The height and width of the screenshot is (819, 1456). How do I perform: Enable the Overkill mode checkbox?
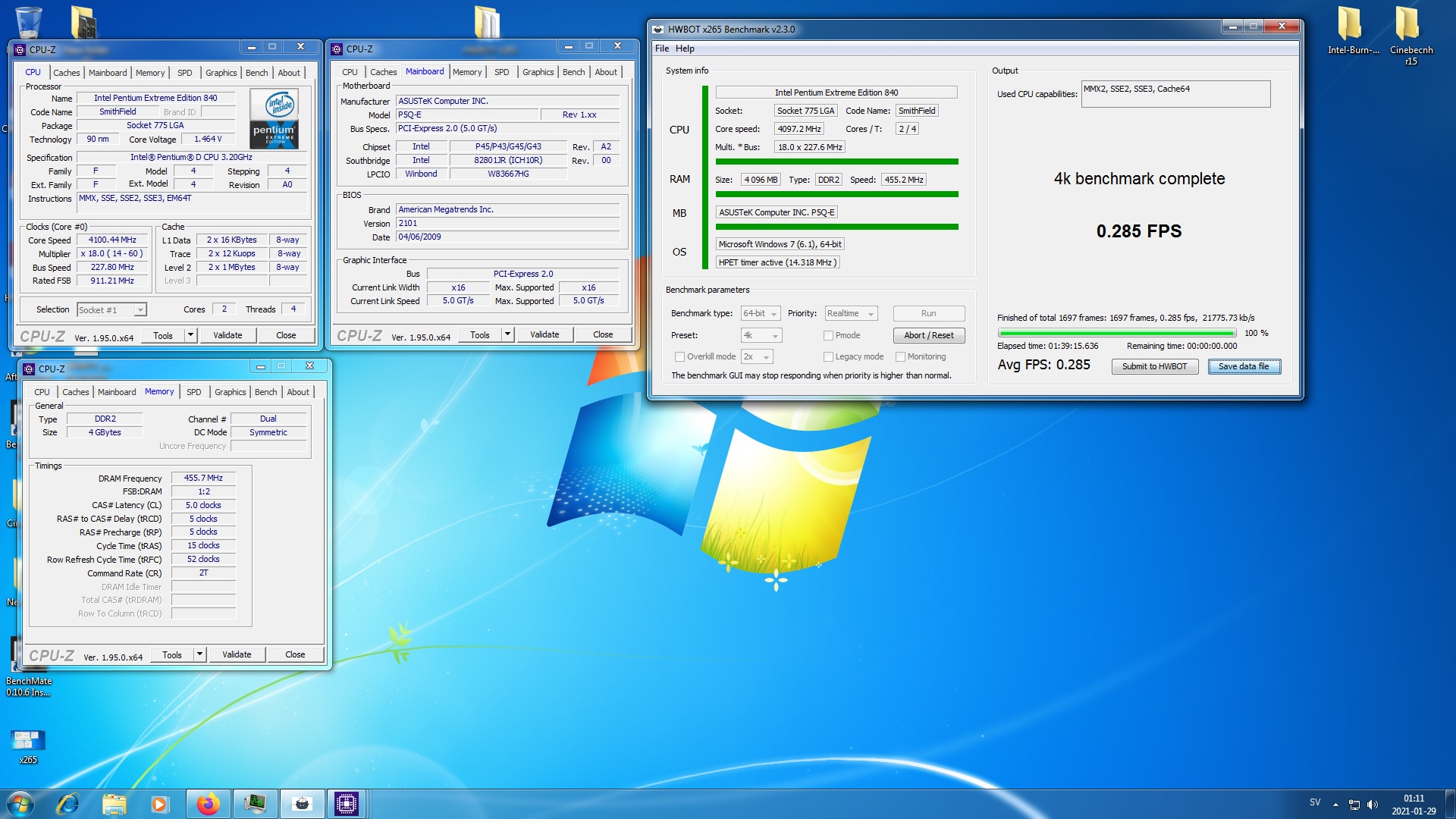point(679,356)
